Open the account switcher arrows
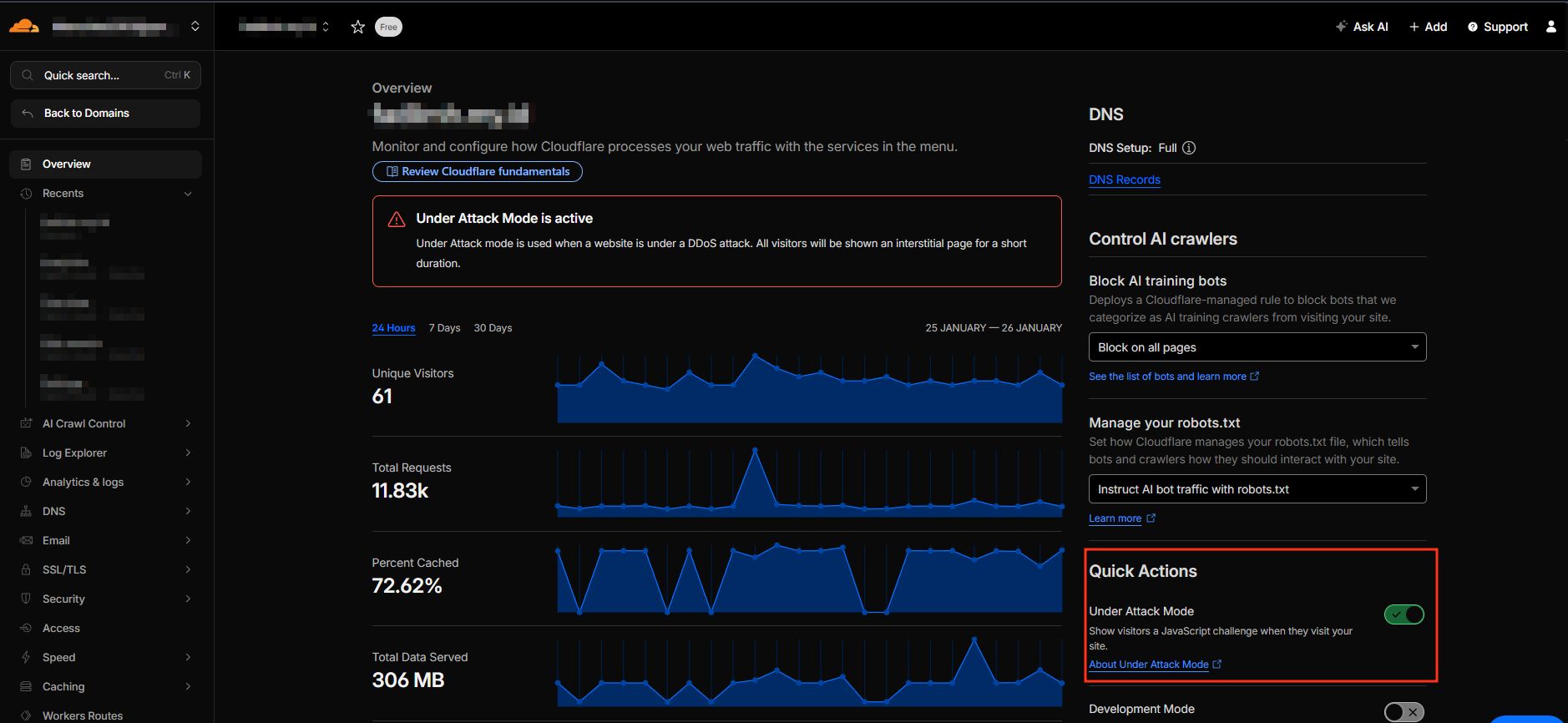This screenshot has height=723, width=1568. (195, 26)
